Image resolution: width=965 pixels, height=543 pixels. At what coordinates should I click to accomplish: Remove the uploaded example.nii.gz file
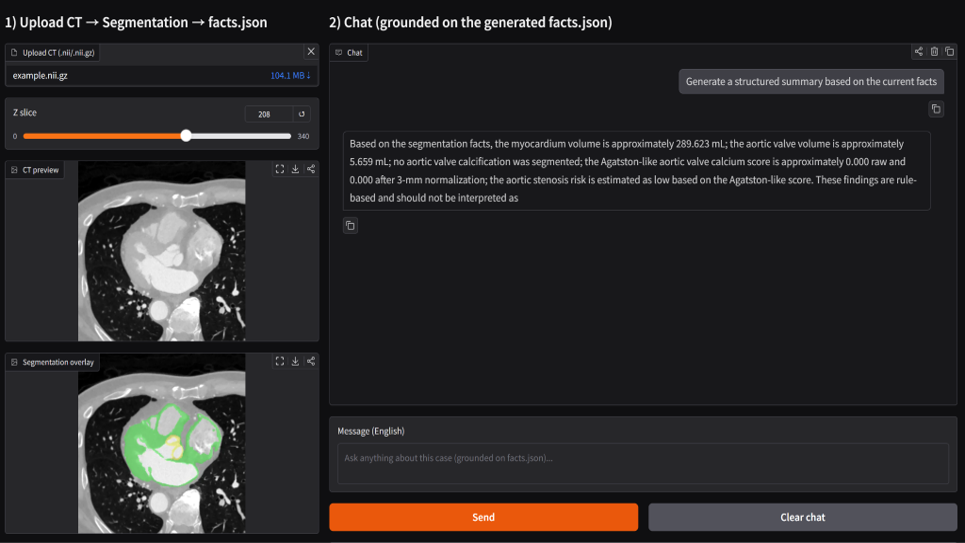(311, 52)
